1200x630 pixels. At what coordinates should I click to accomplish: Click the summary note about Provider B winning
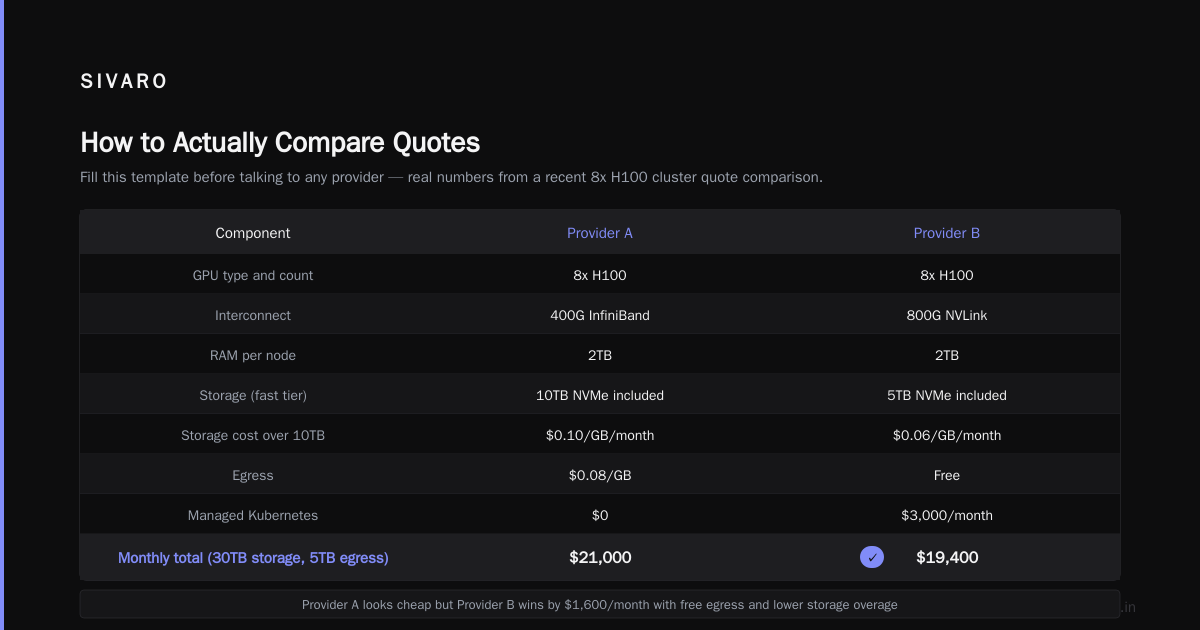tap(600, 604)
